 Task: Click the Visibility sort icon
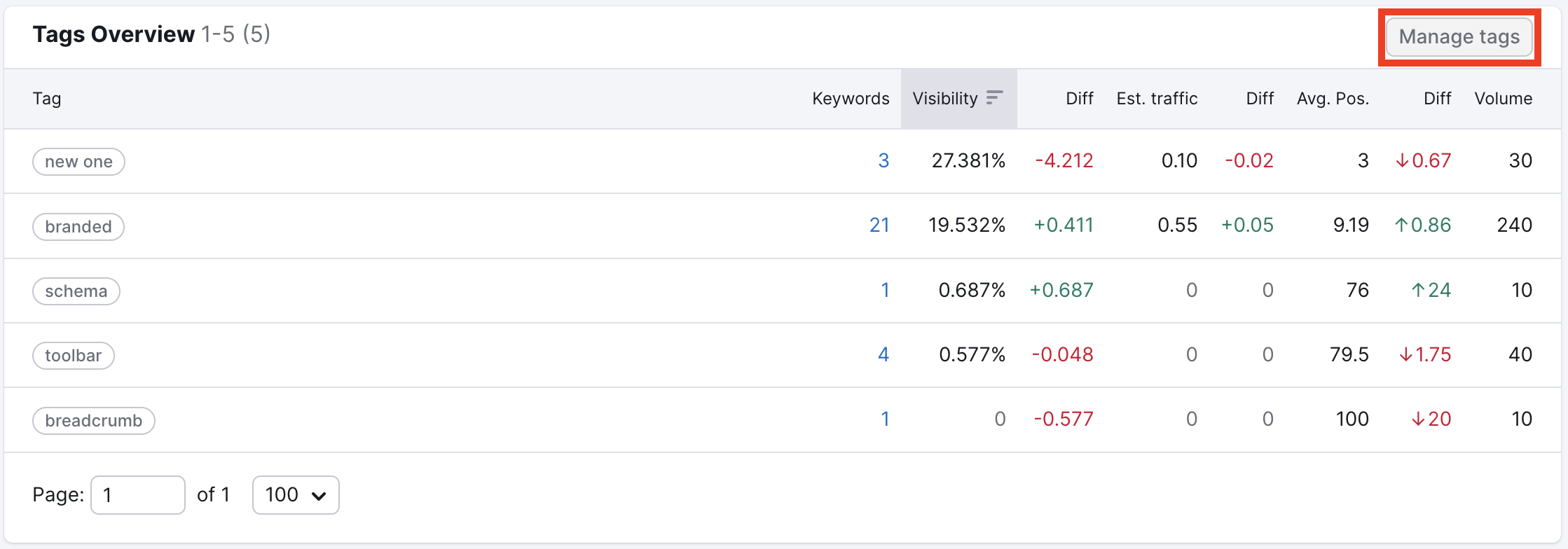coord(994,98)
